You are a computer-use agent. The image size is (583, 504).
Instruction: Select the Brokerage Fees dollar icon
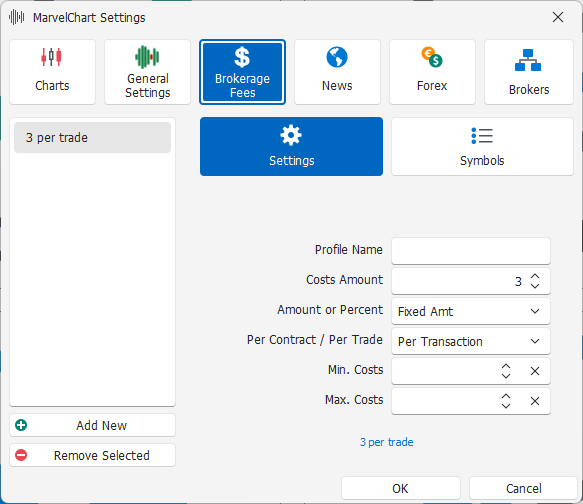point(242,58)
